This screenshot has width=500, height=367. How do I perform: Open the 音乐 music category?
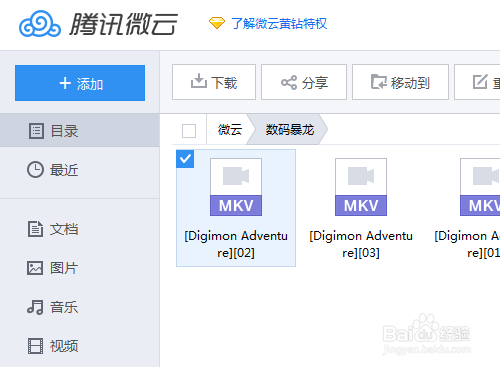(80, 307)
